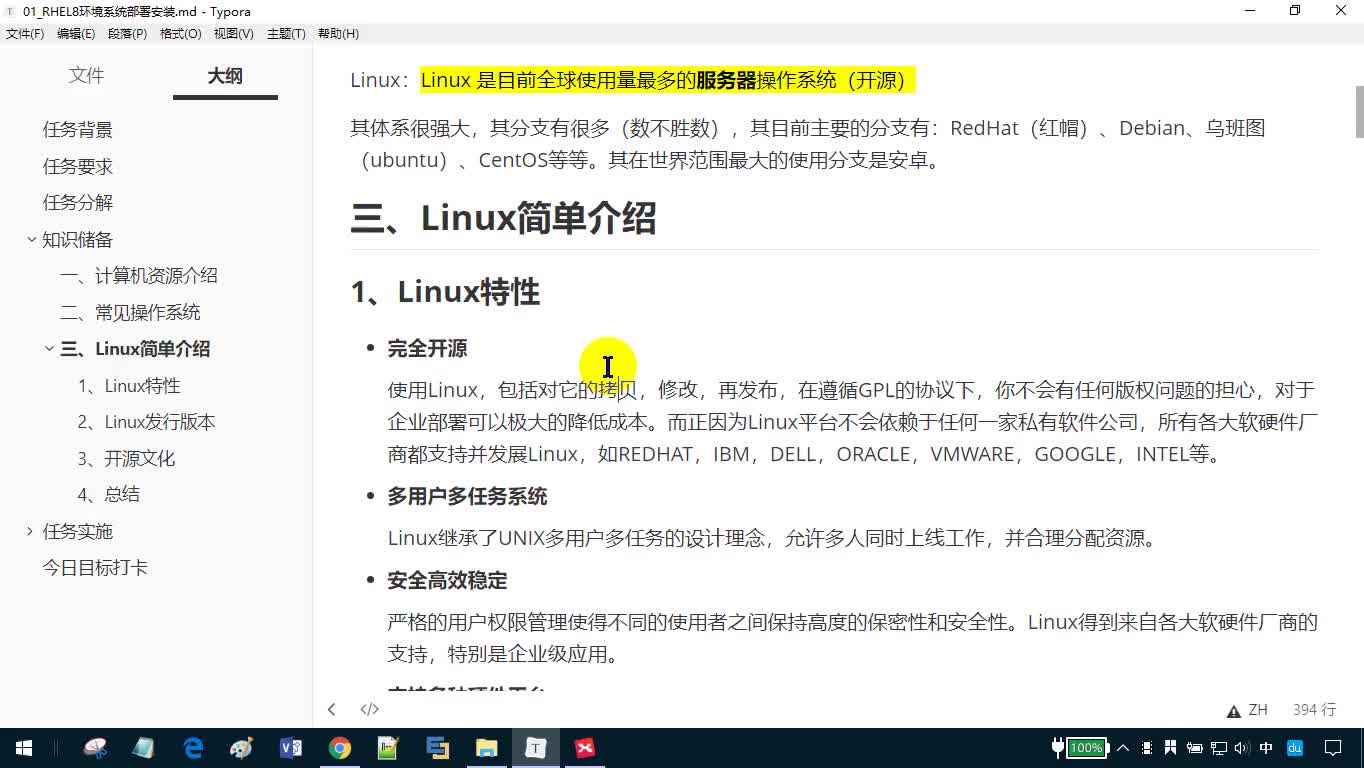Place cursor in heading 三、Linux简单介绍
This screenshot has width=1364, height=768.
503,217
